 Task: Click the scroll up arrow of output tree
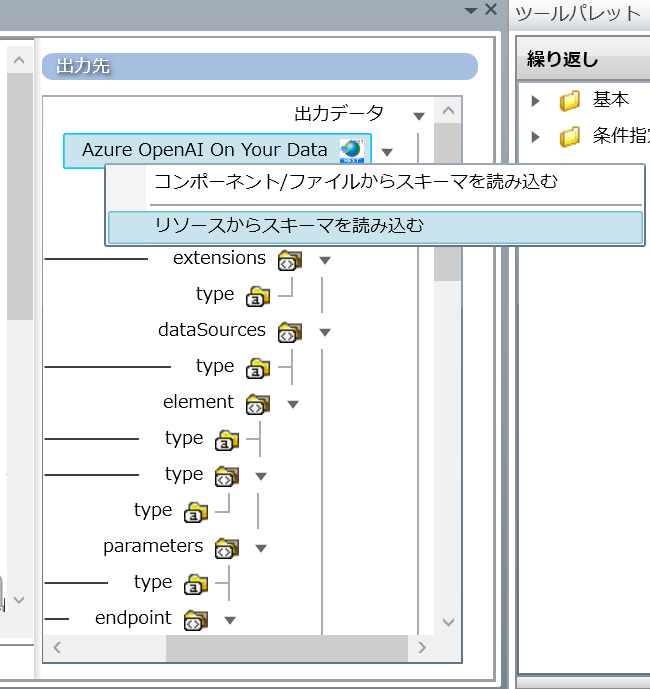(448, 110)
